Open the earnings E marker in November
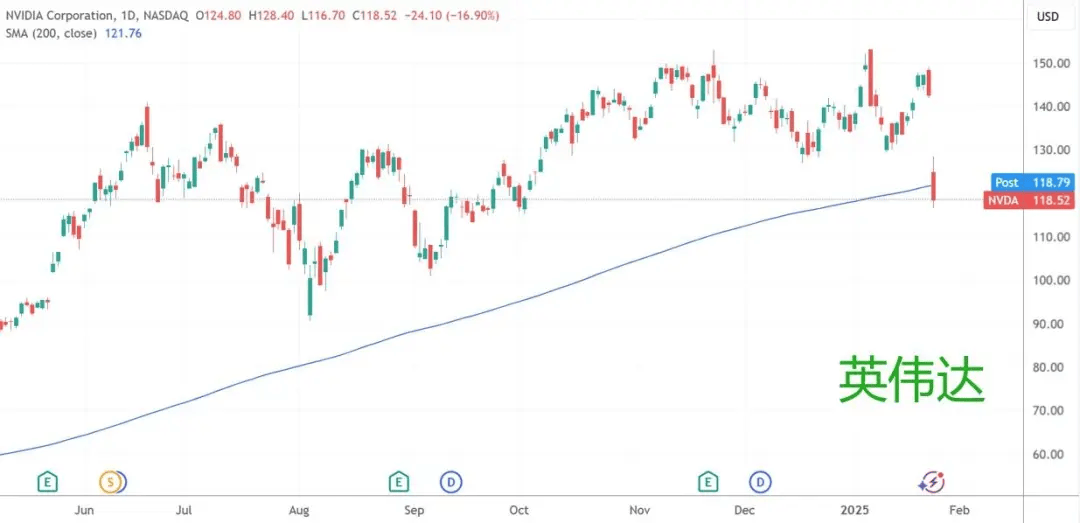This screenshot has width=1080, height=523. [707, 482]
